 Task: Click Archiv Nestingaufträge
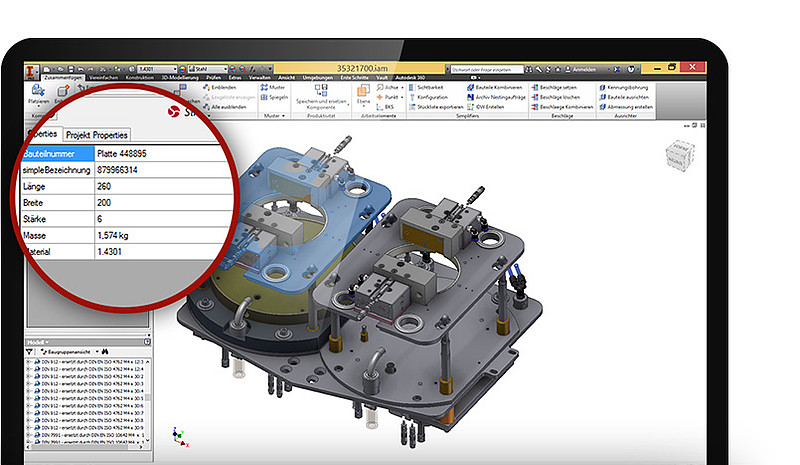(x=496, y=97)
